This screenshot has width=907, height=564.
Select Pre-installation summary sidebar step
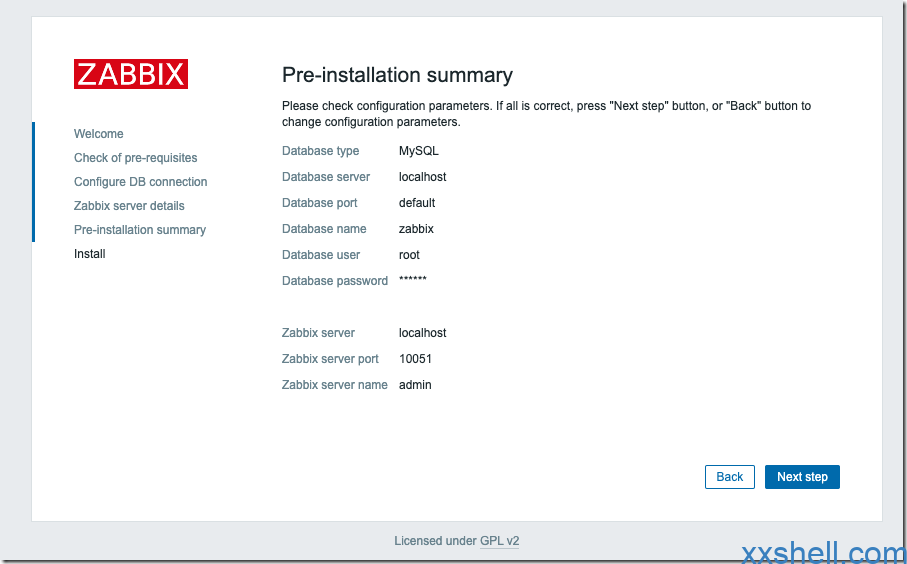click(140, 230)
